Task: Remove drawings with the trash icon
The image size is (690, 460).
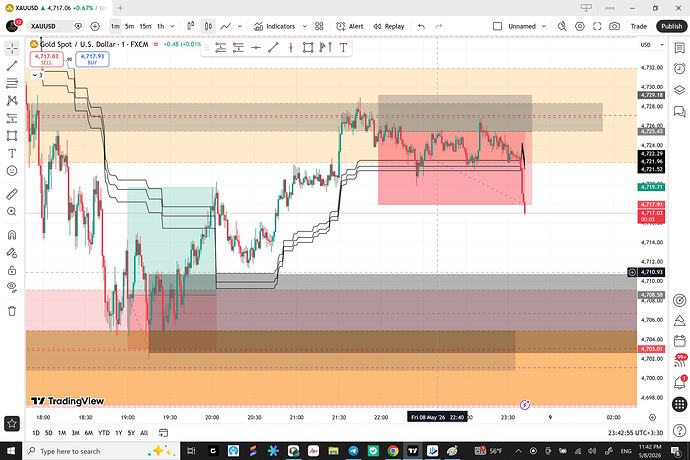Action: pos(12,311)
